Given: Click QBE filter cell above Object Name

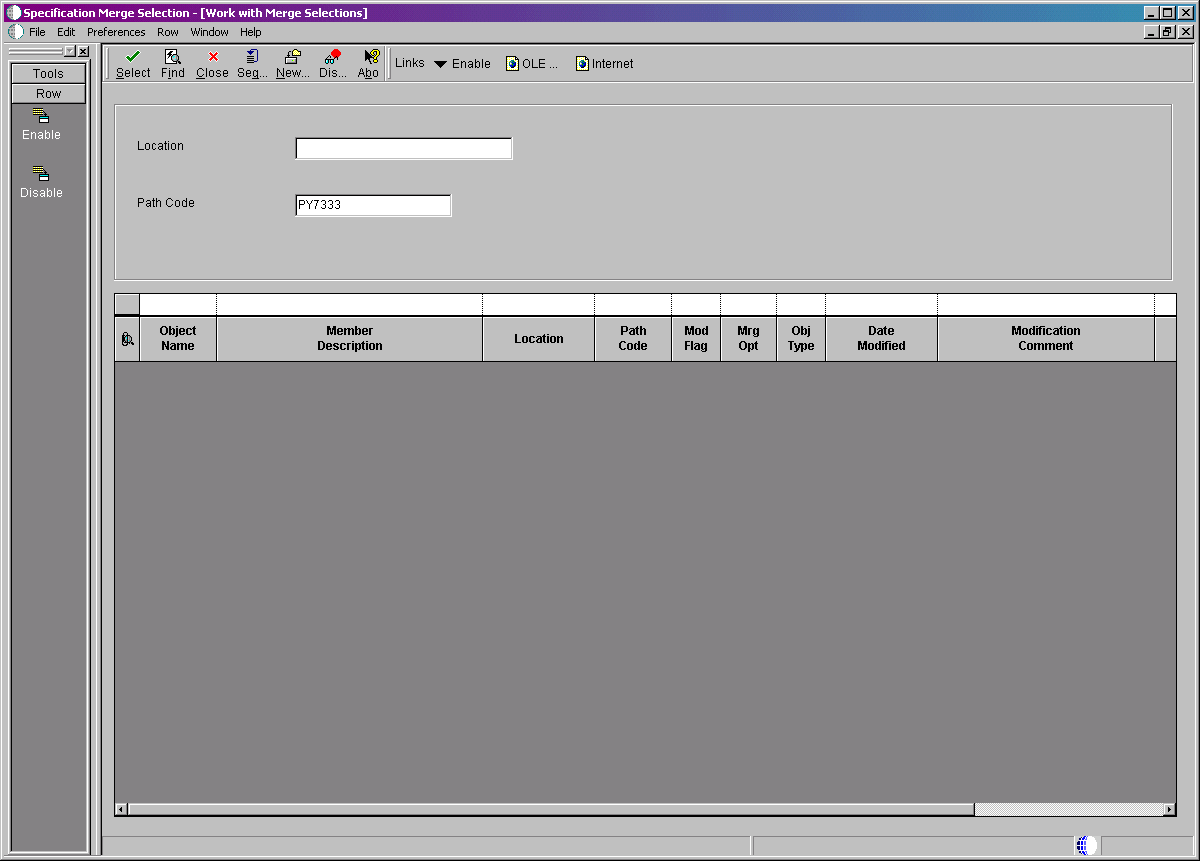Looking at the screenshot, I should (178, 304).
